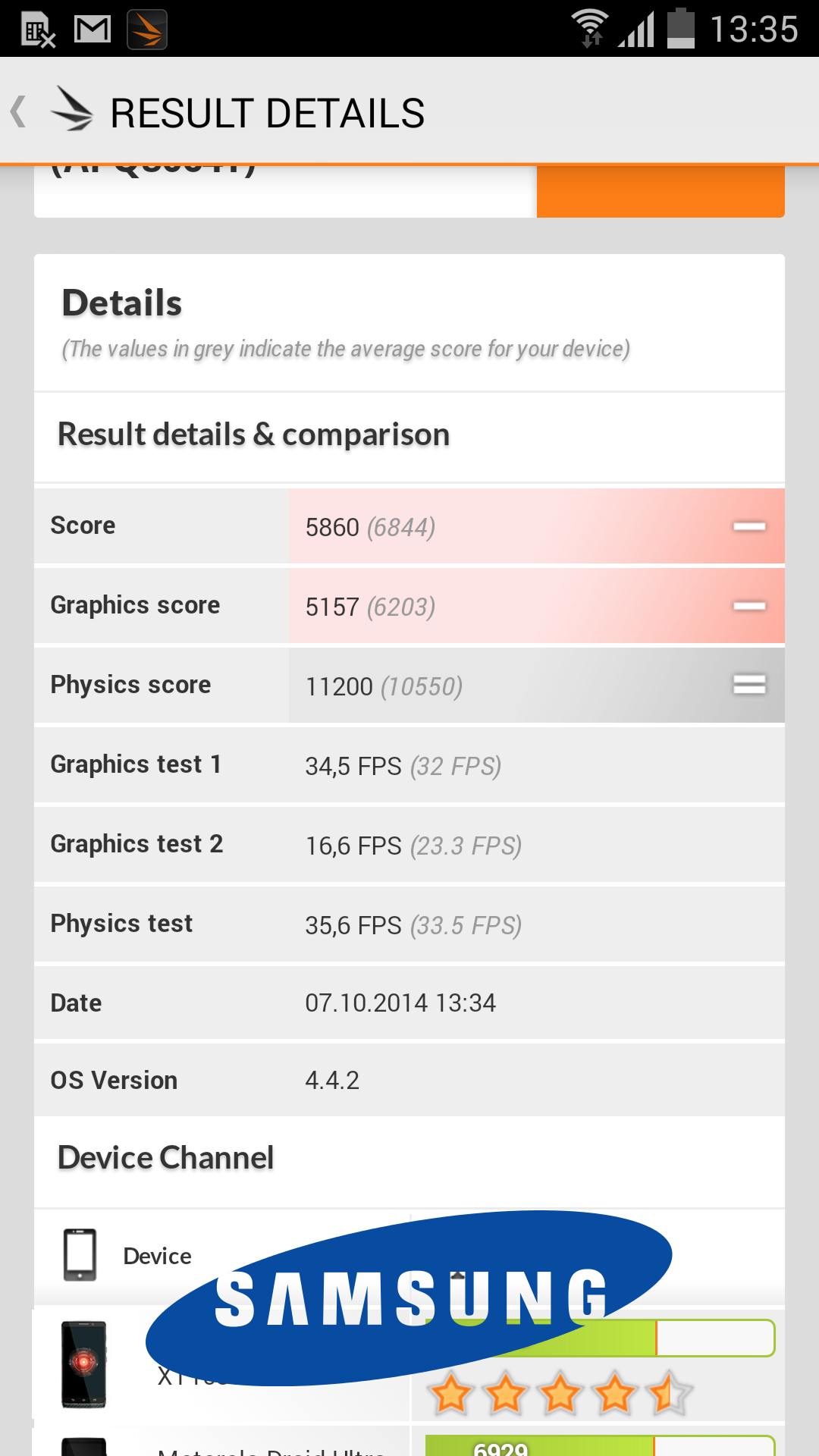Tap the first orange rating star

pyautogui.click(x=451, y=1393)
